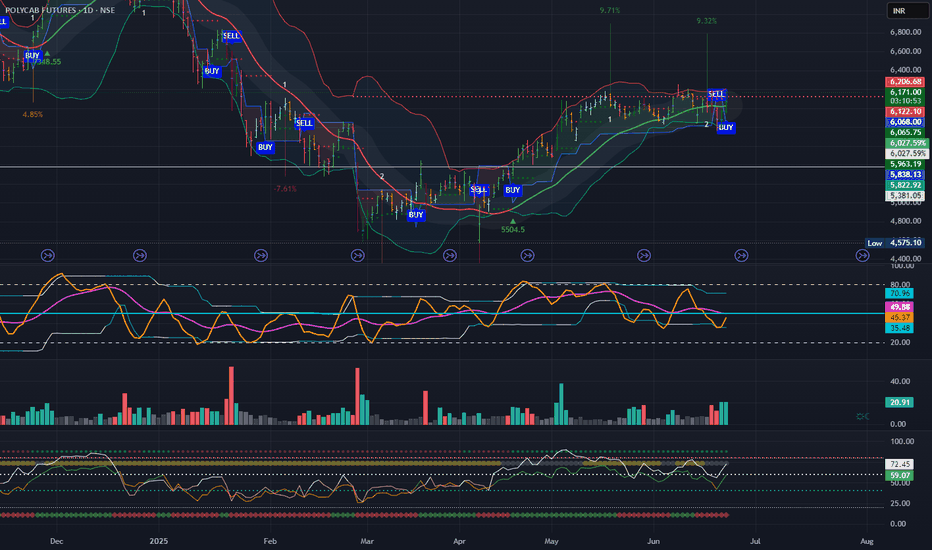Click the orange 4.85% annotation
The width and height of the screenshot is (932, 550).
33,114
